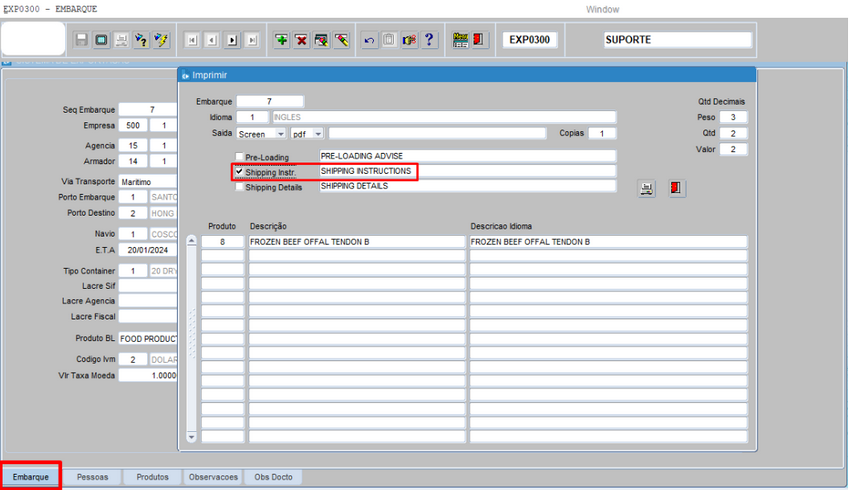
Task: Click the red X delete record icon
Action: point(300,40)
